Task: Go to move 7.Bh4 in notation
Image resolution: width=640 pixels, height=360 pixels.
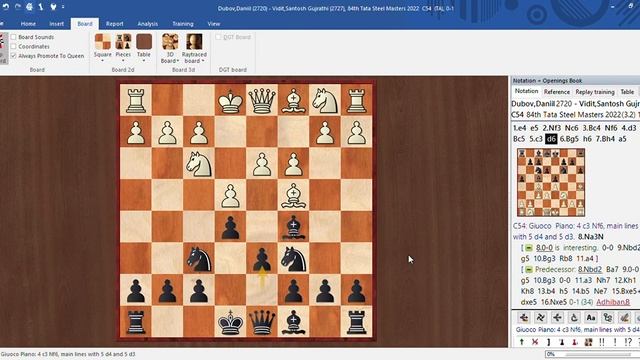Action: (605, 139)
